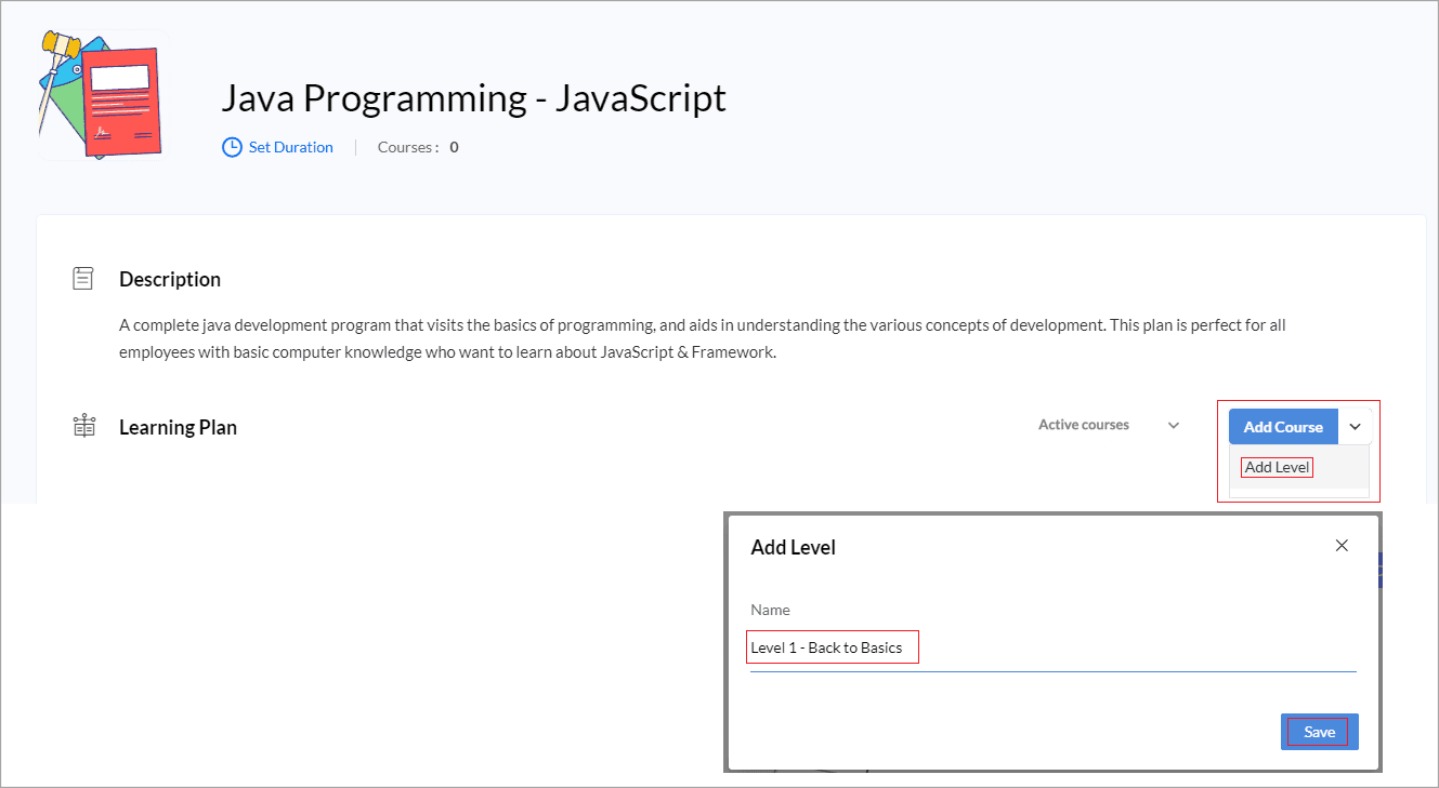Click the course thumbnail image
Screen dimensions: 1439x788
click(101, 95)
